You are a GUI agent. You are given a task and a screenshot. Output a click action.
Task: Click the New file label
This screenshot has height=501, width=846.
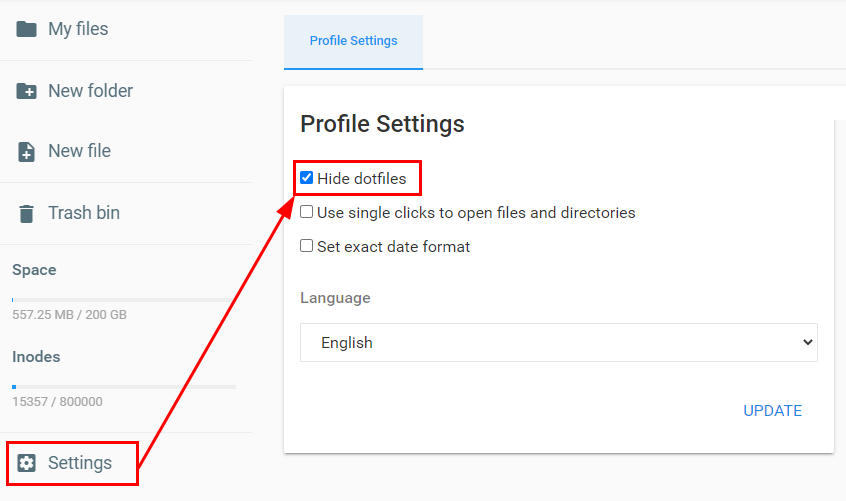point(79,151)
